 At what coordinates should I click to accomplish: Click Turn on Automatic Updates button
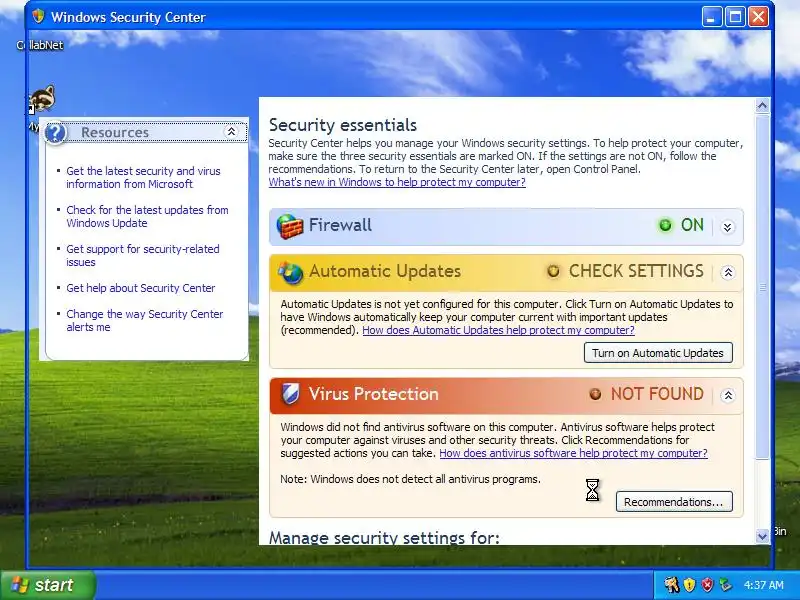coord(658,353)
